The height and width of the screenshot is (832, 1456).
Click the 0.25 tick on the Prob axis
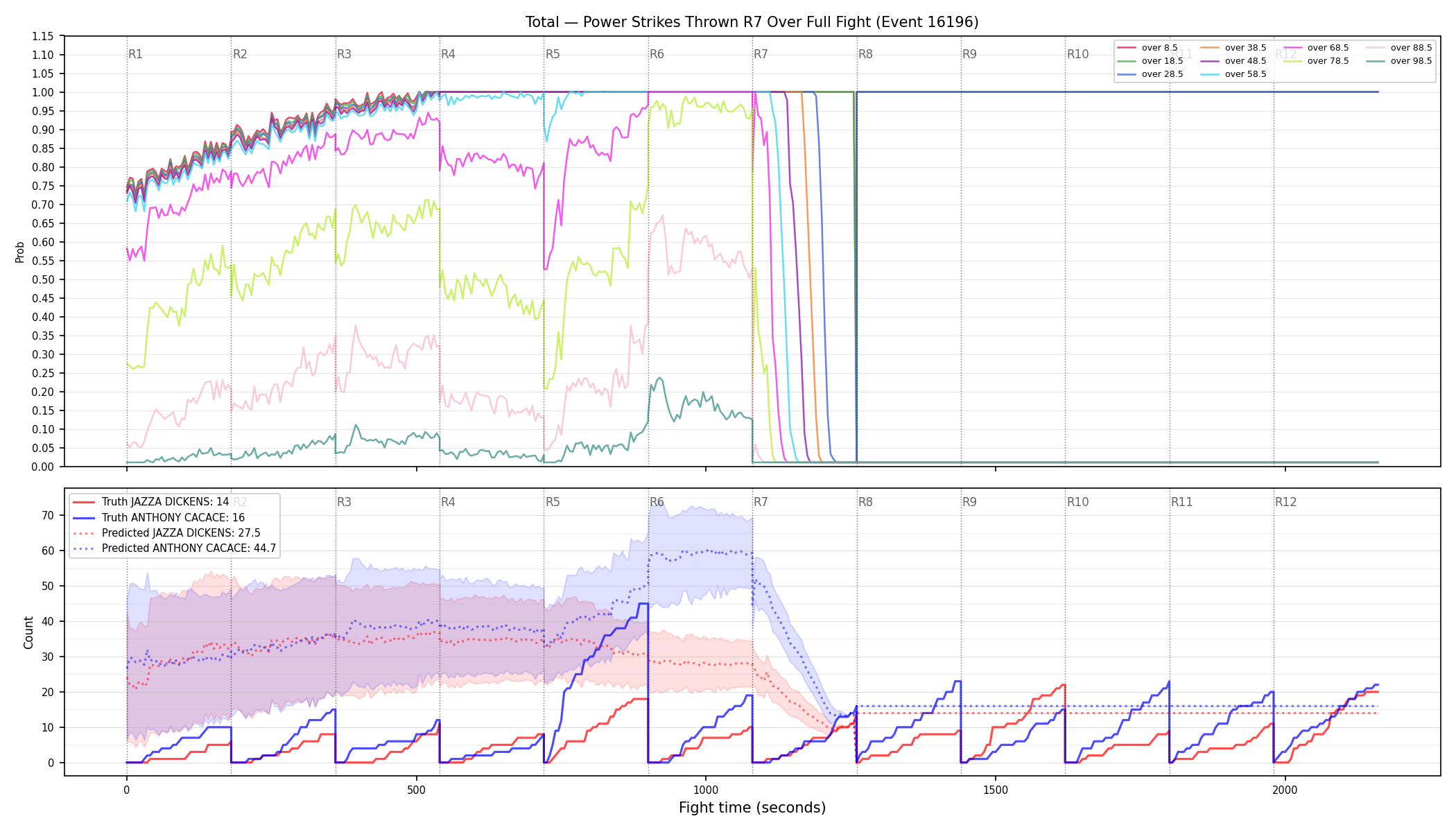[x=43, y=373]
